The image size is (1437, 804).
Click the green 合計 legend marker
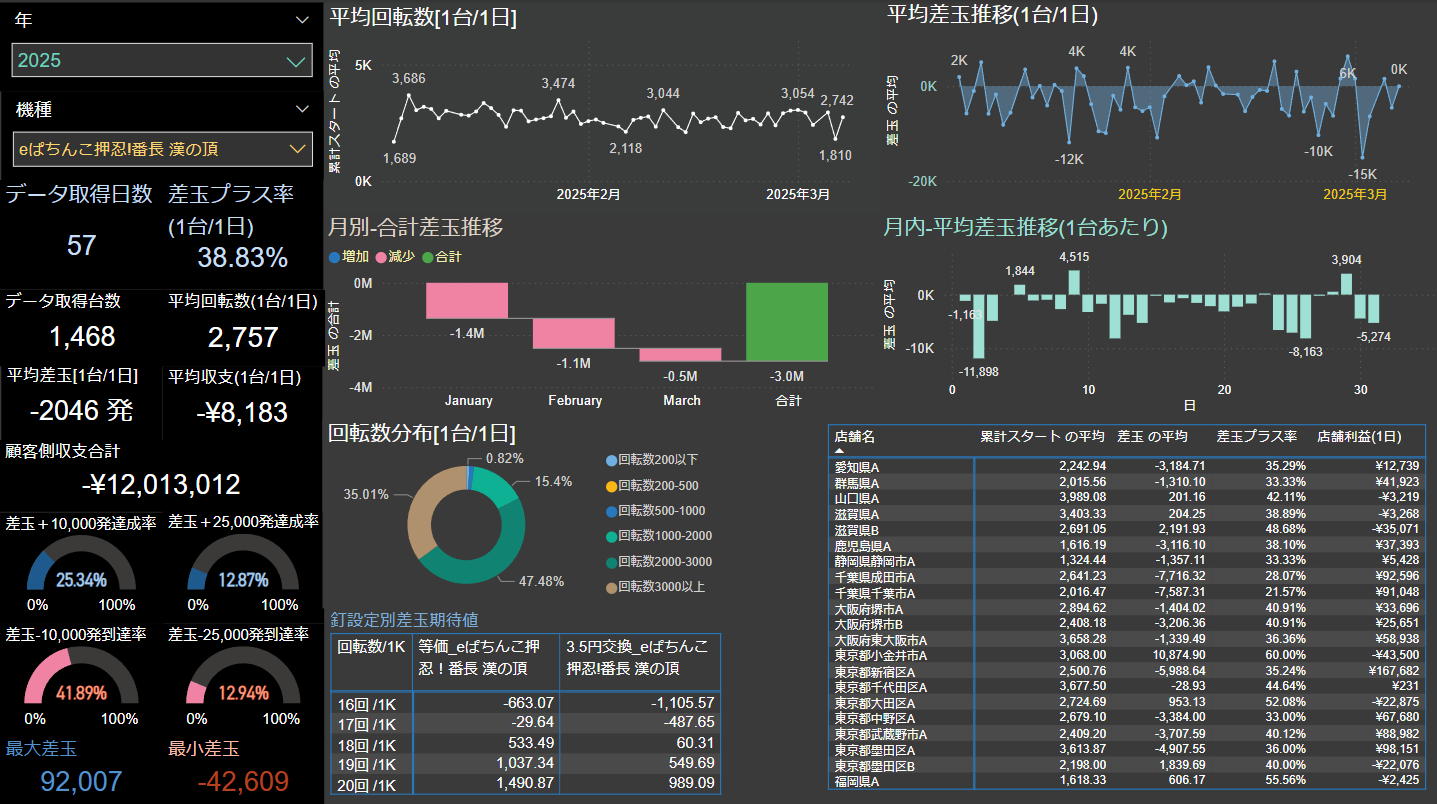click(x=427, y=257)
